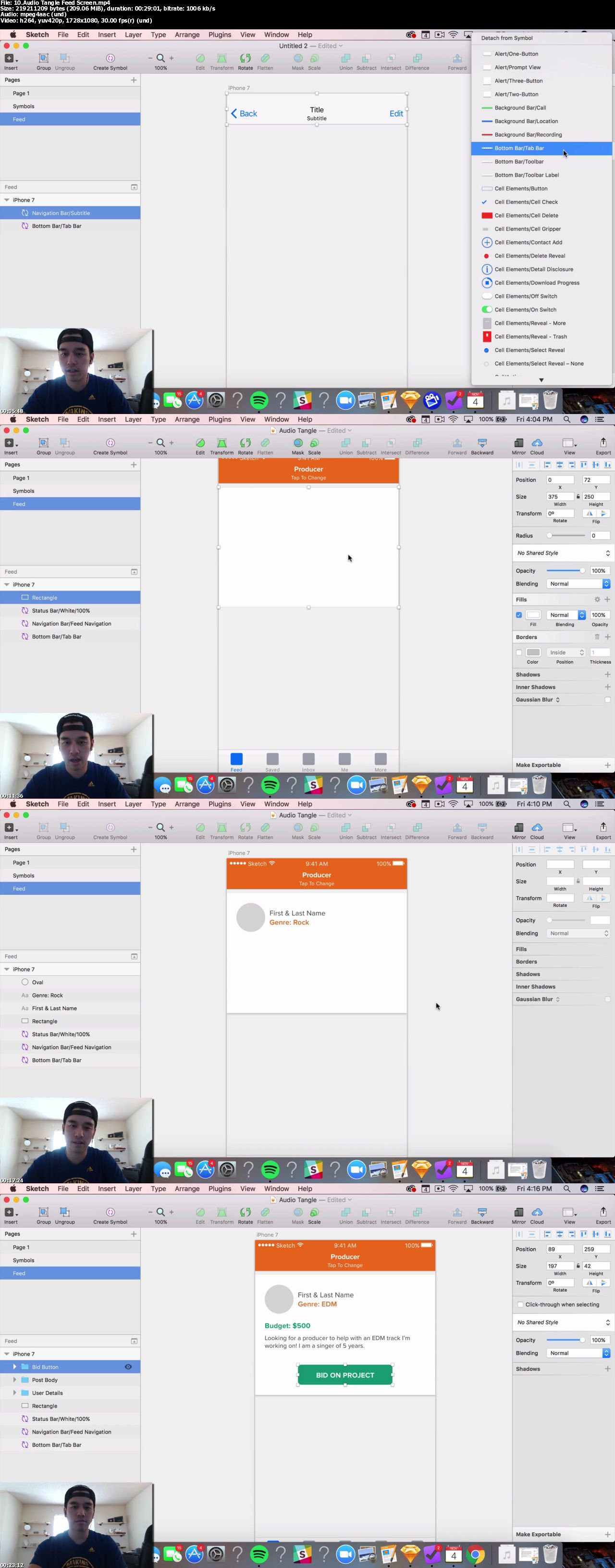
Task: Toggle the Fills checkbox on the Rectangle
Action: 519,615
